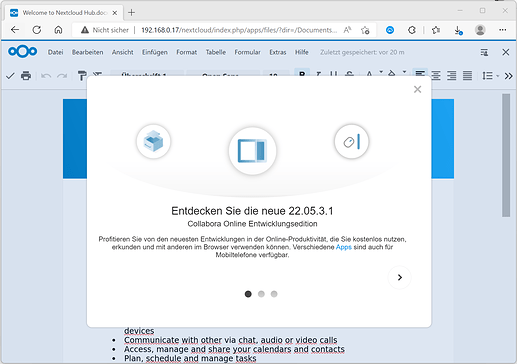Click the clone formatting paintbrush icon

[x=82, y=76]
